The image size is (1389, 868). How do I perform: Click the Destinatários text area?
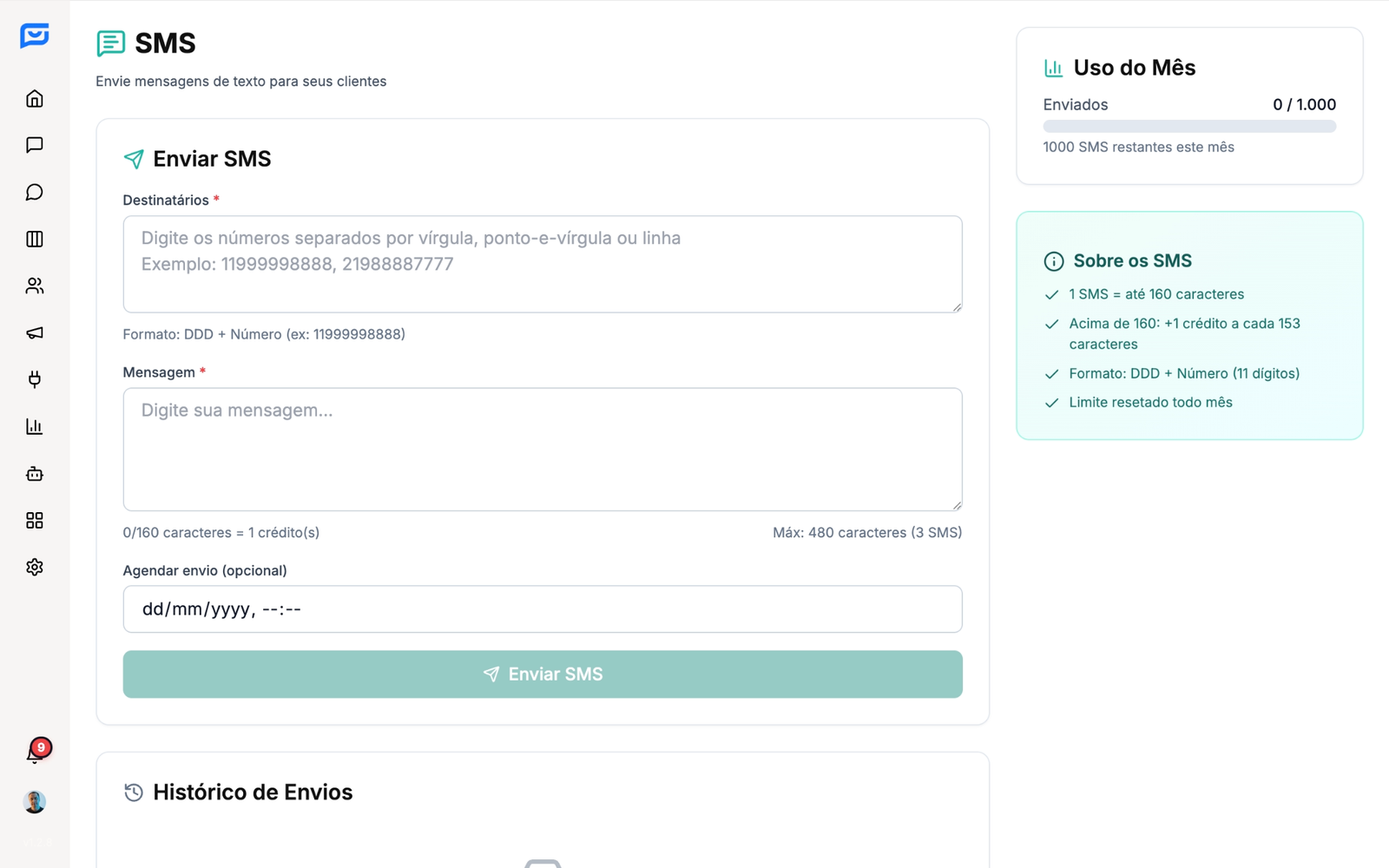click(x=542, y=264)
